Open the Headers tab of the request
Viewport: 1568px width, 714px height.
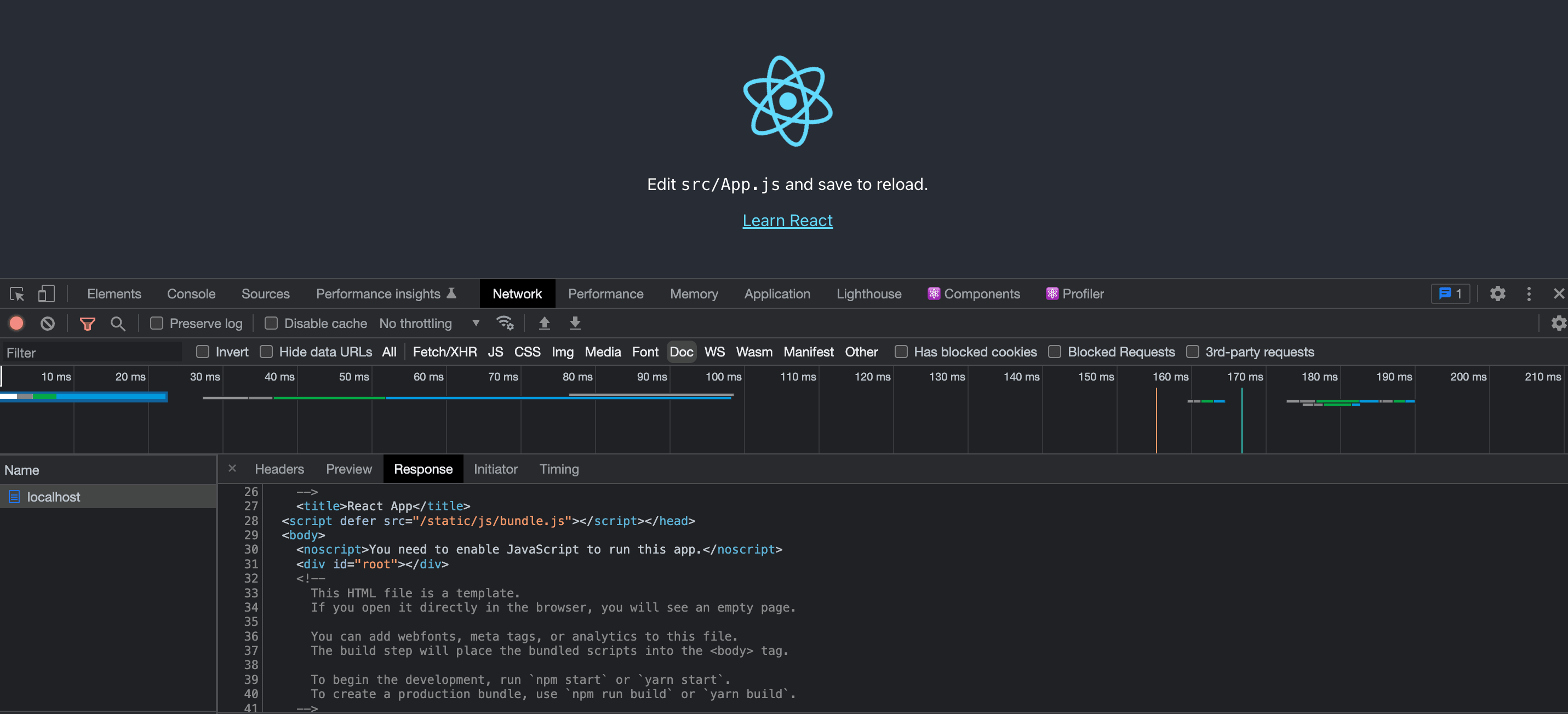pyautogui.click(x=279, y=469)
